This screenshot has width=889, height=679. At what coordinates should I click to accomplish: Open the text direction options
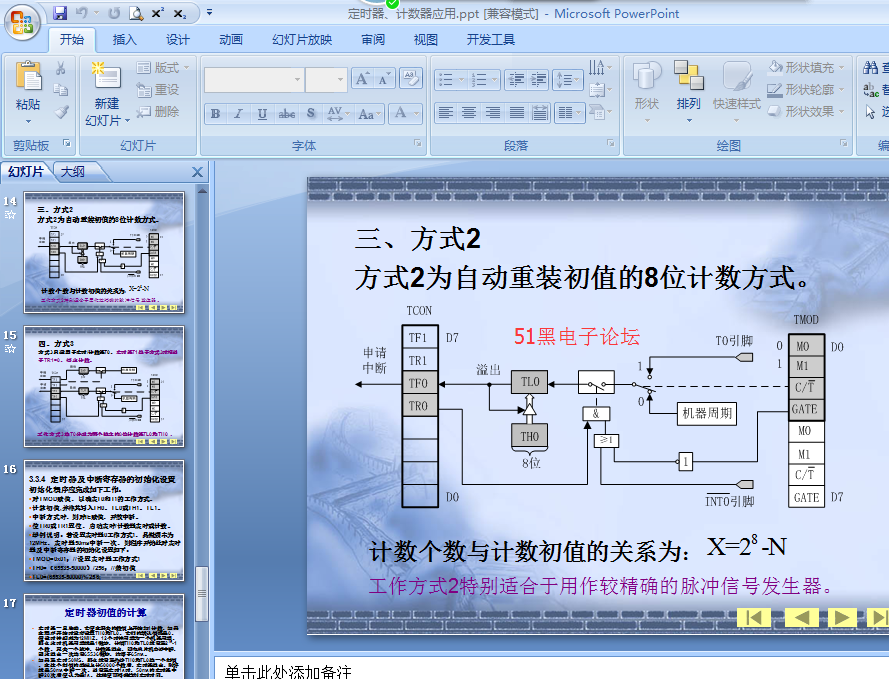pos(600,68)
